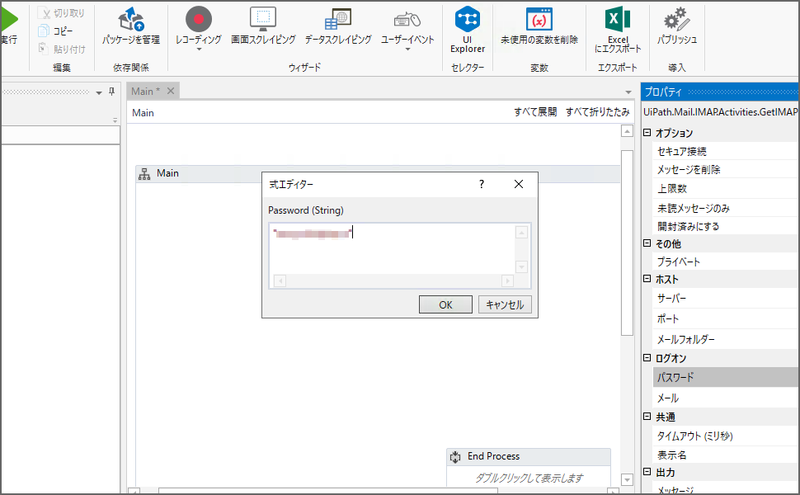Collapse the Output (出力) property group

click(x=647, y=472)
